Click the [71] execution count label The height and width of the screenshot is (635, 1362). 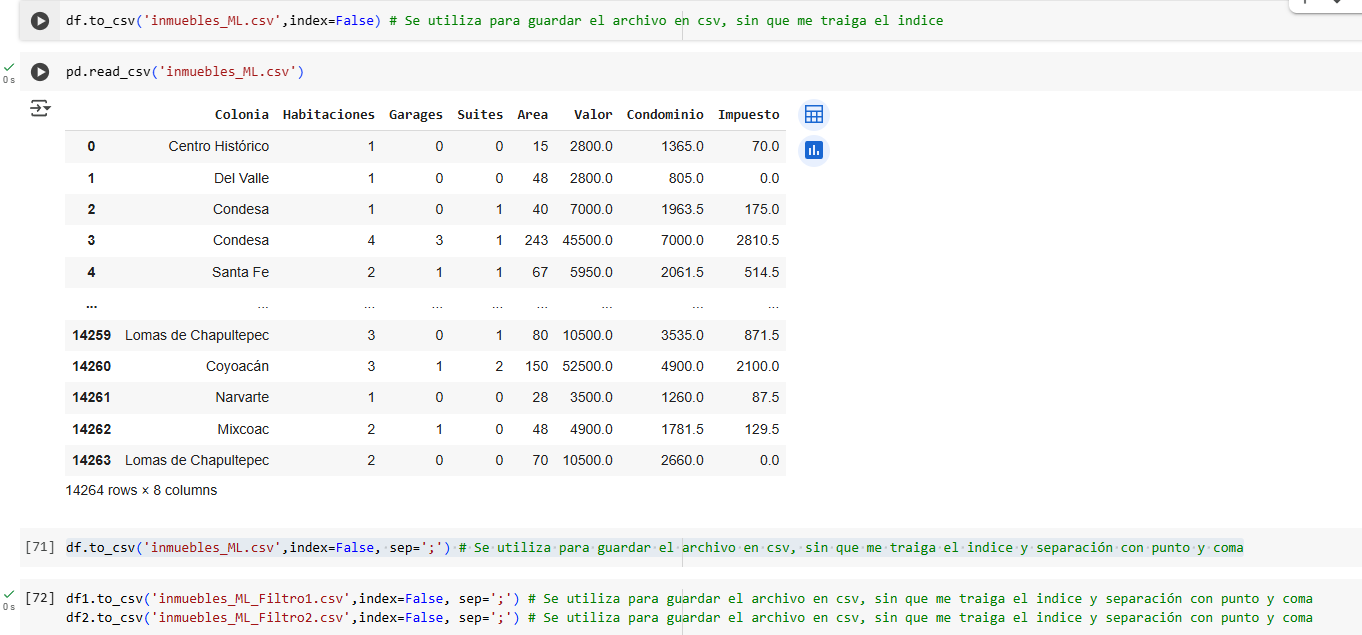point(40,547)
